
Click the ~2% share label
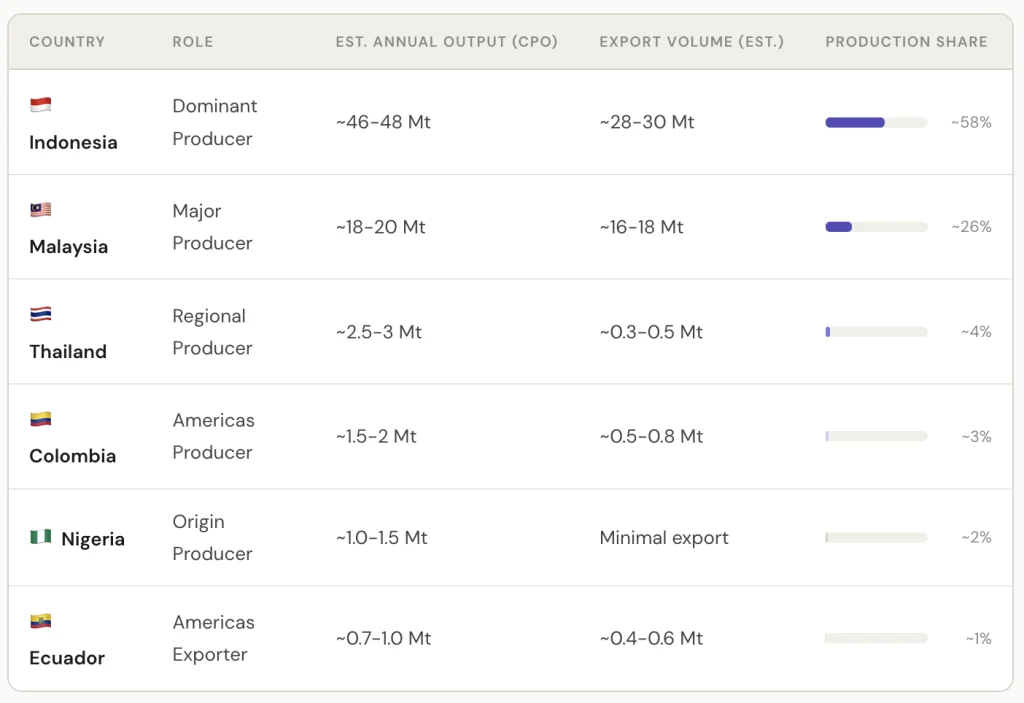[976, 537]
